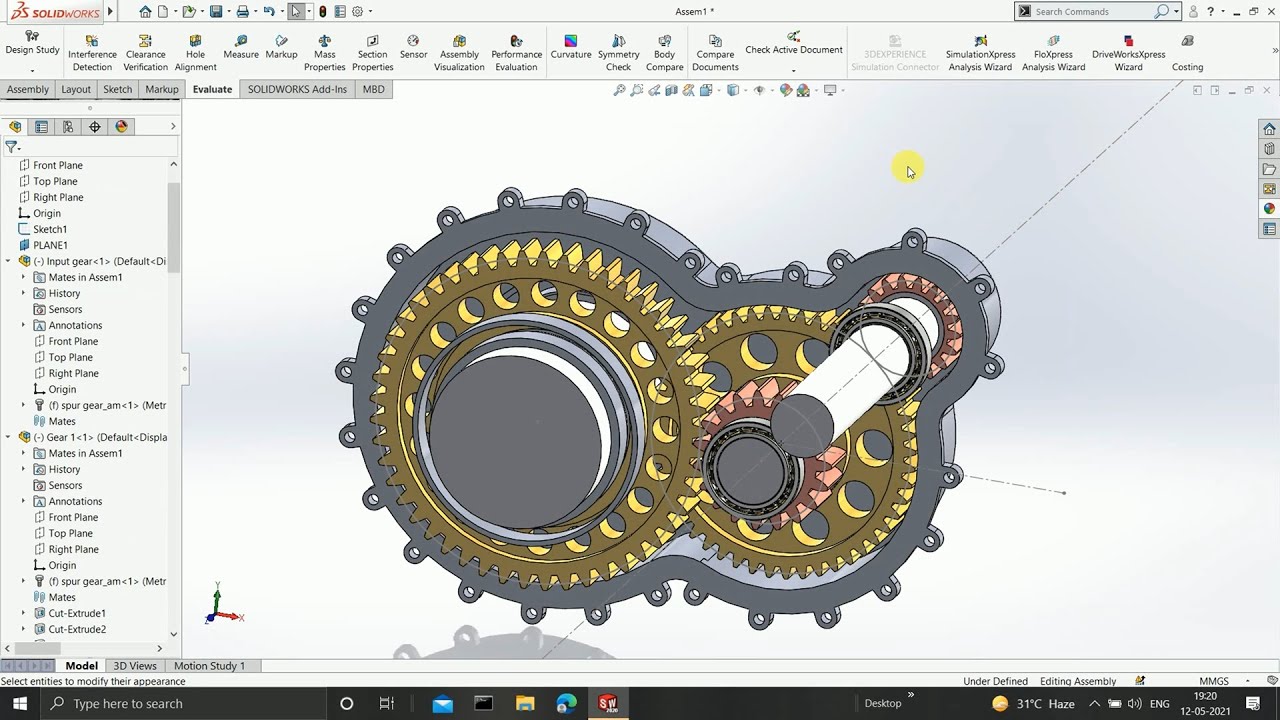Open the Check Active Document dropdown arrow
The height and width of the screenshot is (720, 1280).
coord(793,71)
